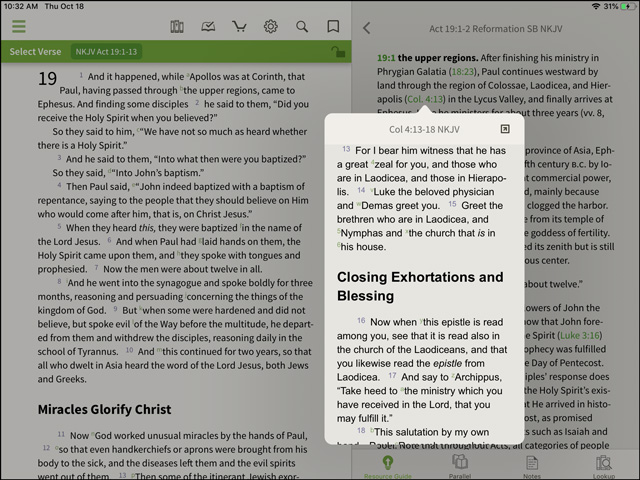Open the 18:23 cross reference link

463,72
